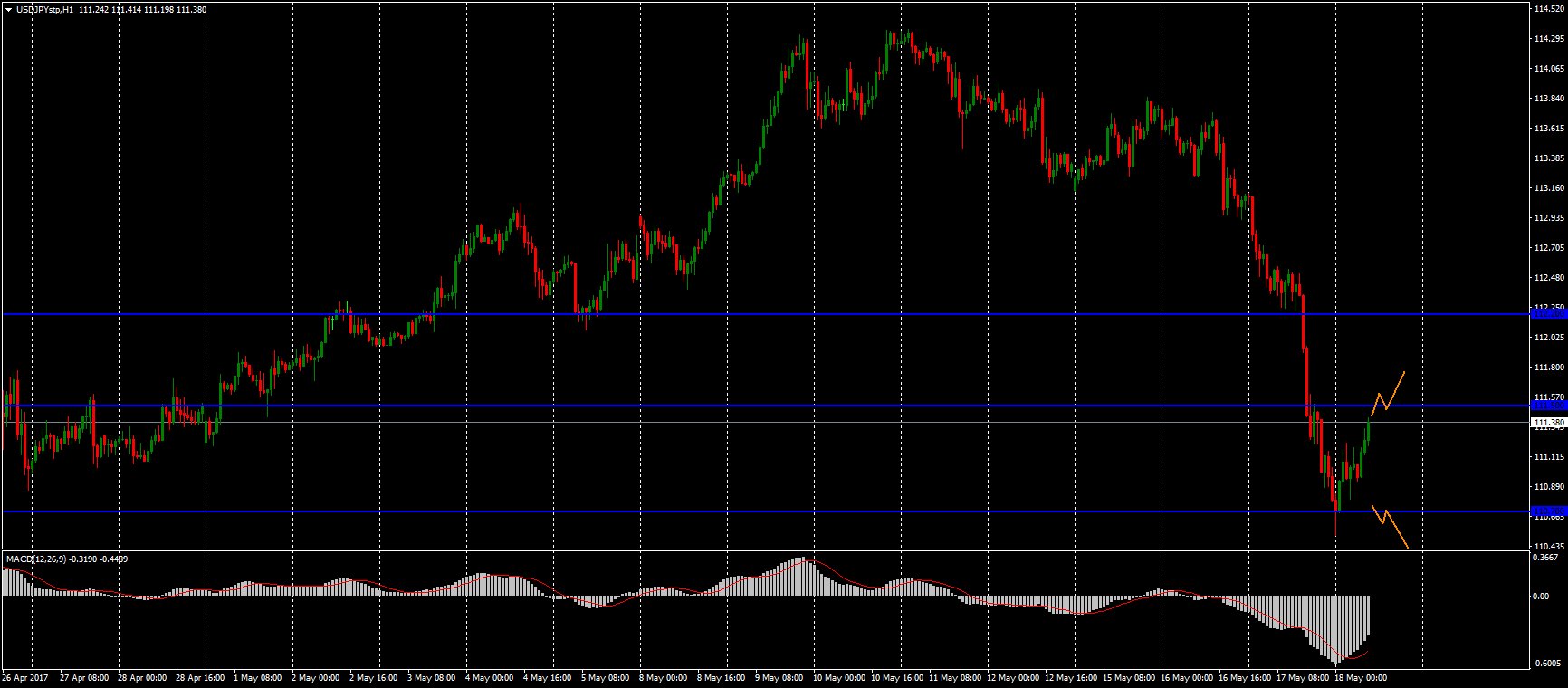This screenshot has width=1568, height=688.
Task: Click the white 111.380 current price label
Action: coord(1548,423)
